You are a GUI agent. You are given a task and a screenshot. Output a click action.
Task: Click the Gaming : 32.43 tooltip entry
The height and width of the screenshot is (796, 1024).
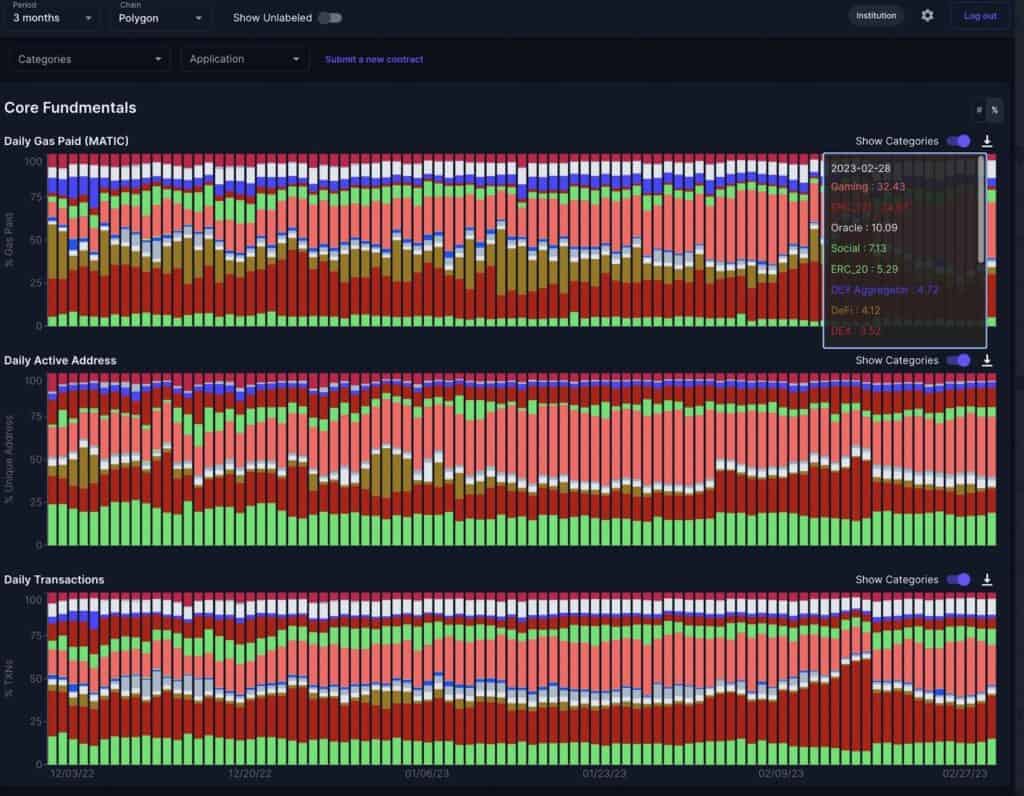(x=868, y=187)
